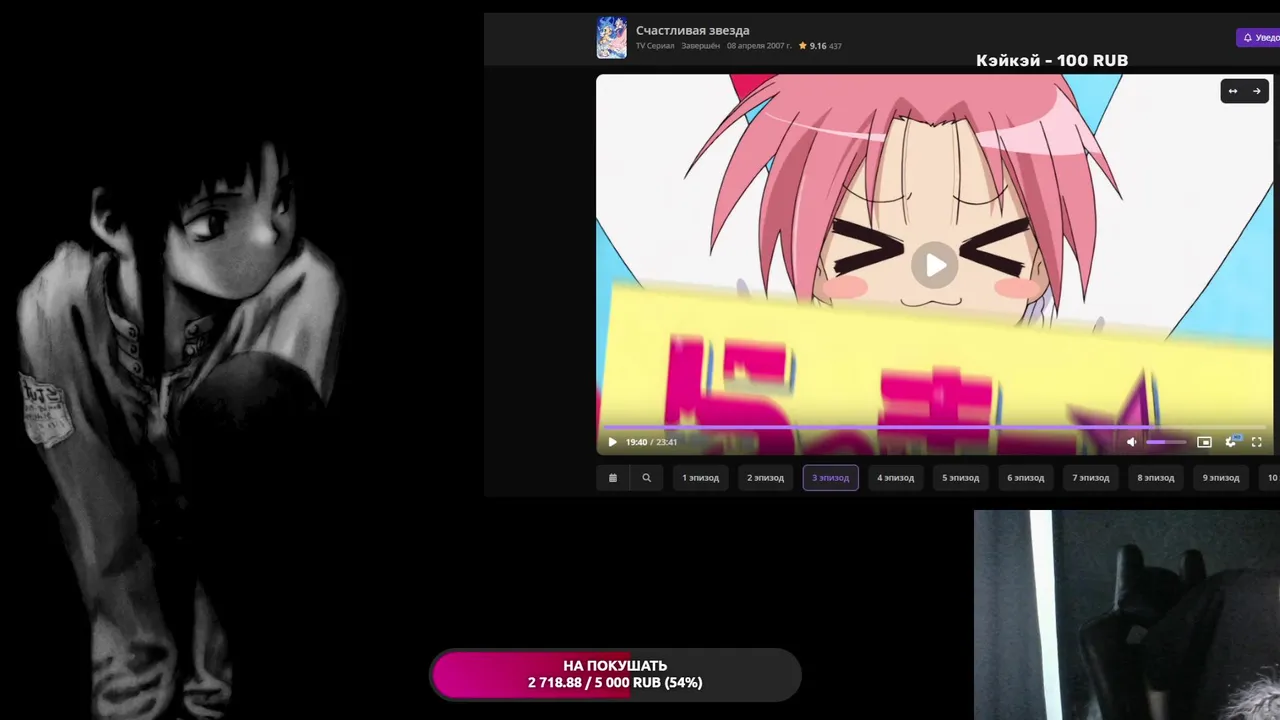Select 1 эпизод
This screenshot has width=1280, height=720.
tap(700, 478)
